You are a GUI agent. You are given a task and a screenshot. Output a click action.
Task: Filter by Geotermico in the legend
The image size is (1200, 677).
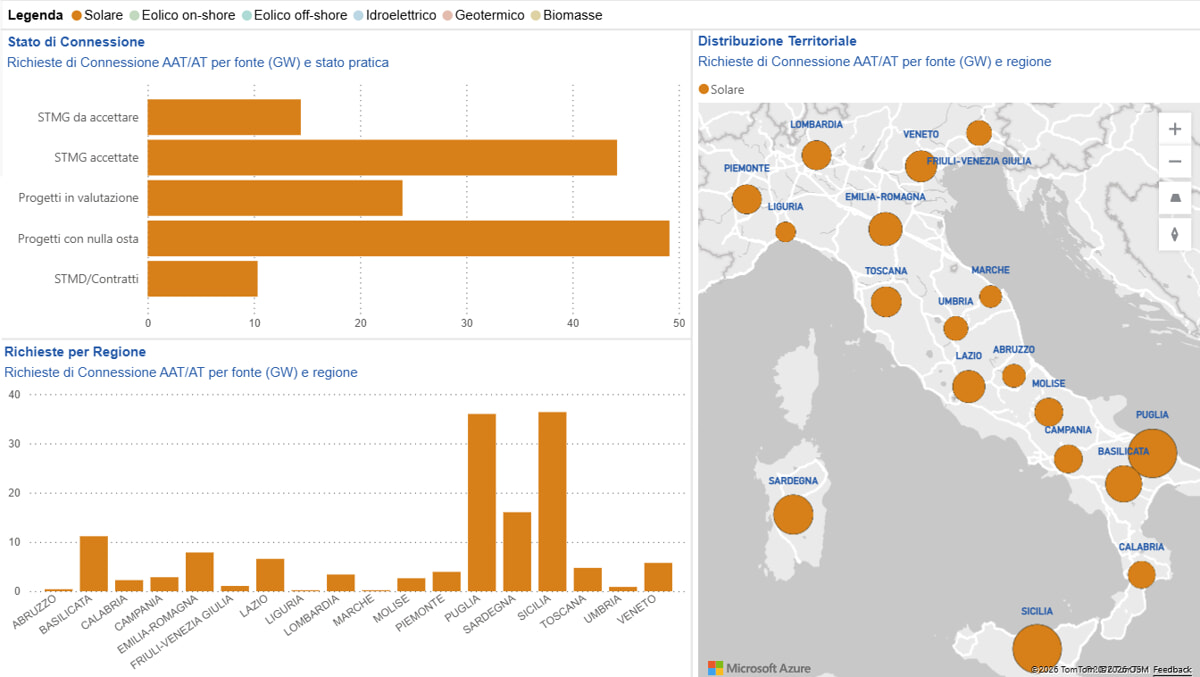click(x=485, y=15)
